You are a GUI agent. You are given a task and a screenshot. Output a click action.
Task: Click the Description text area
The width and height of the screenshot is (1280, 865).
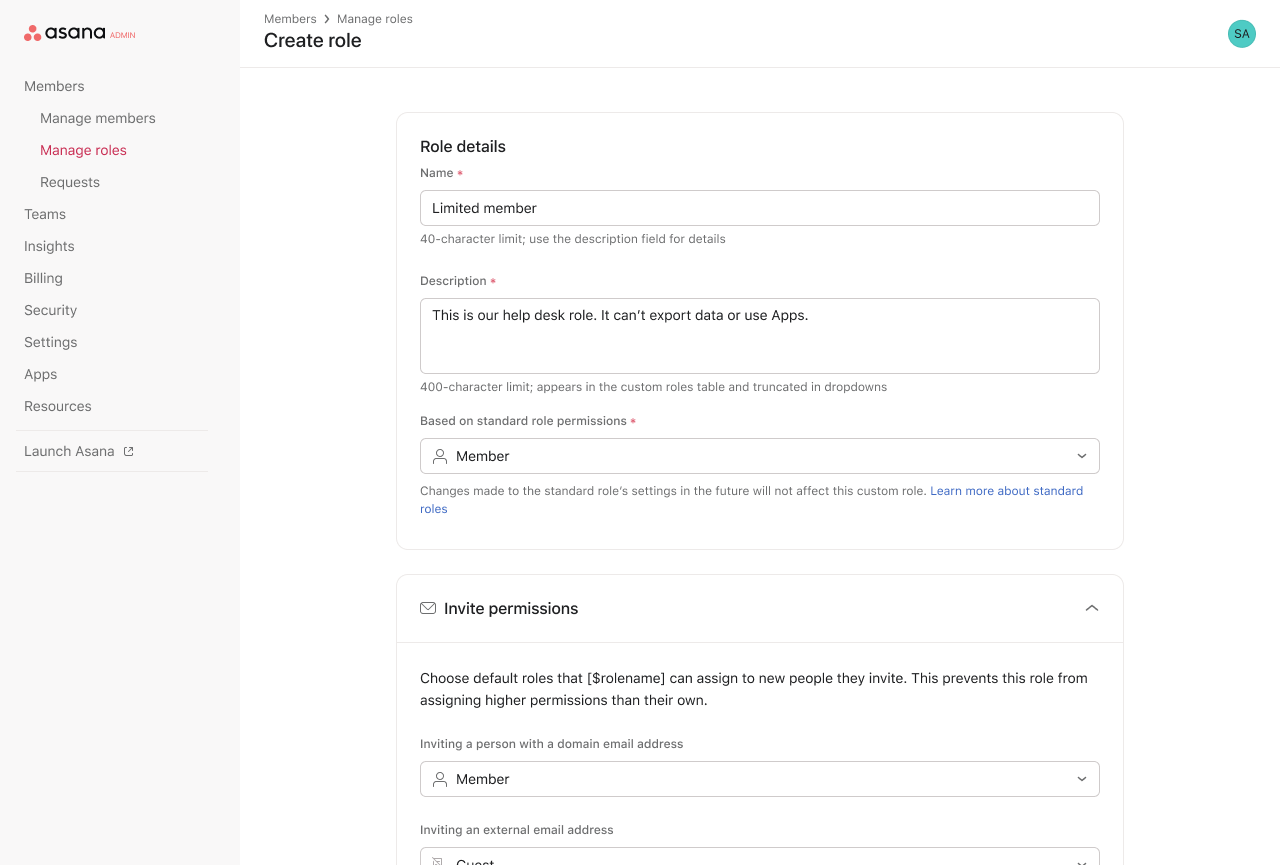(x=759, y=336)
